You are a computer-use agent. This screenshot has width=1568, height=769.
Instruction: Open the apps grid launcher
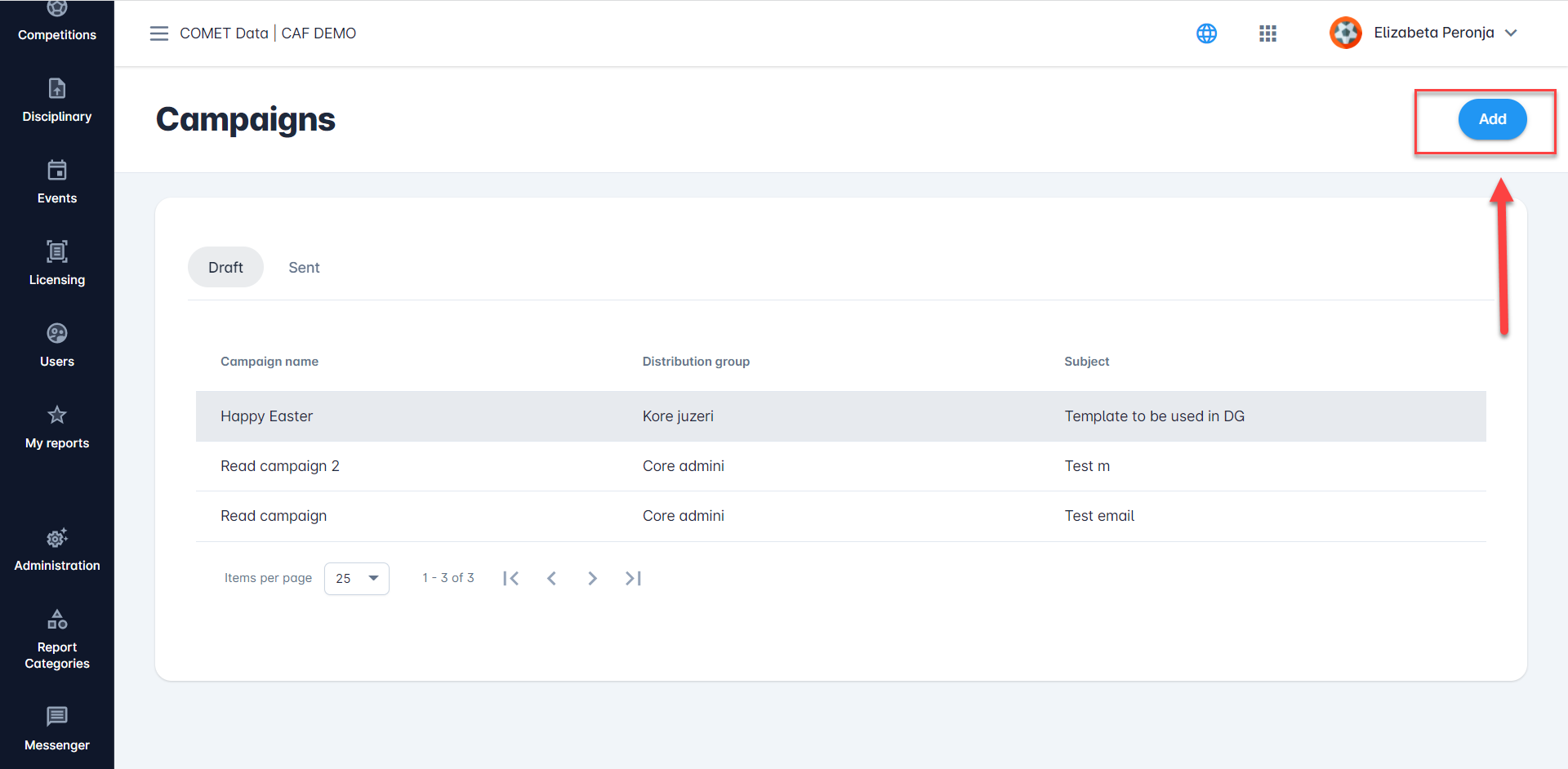pyautogui.click(x=1267, y=33)
